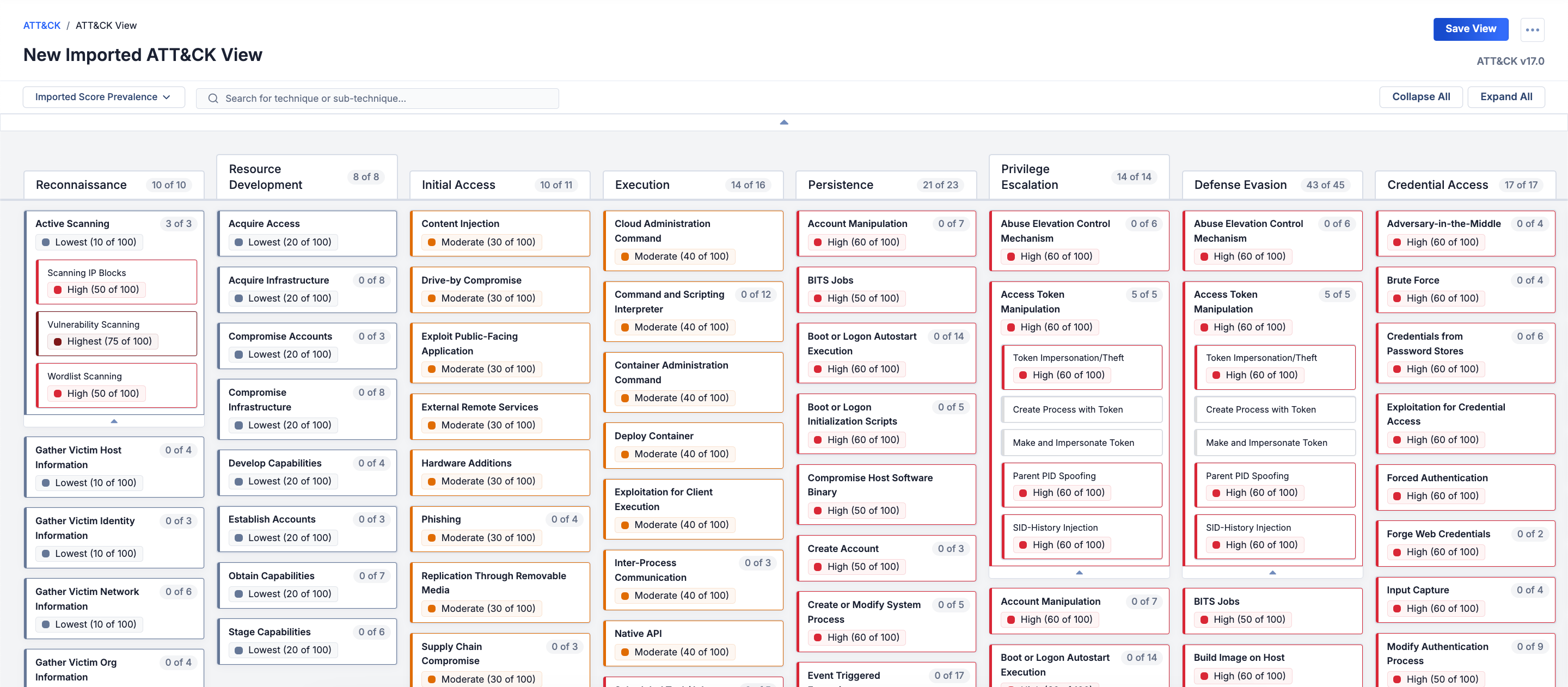
Task: Click the red dot on Vulnerability Scanning score
Action: pos(58,341)
